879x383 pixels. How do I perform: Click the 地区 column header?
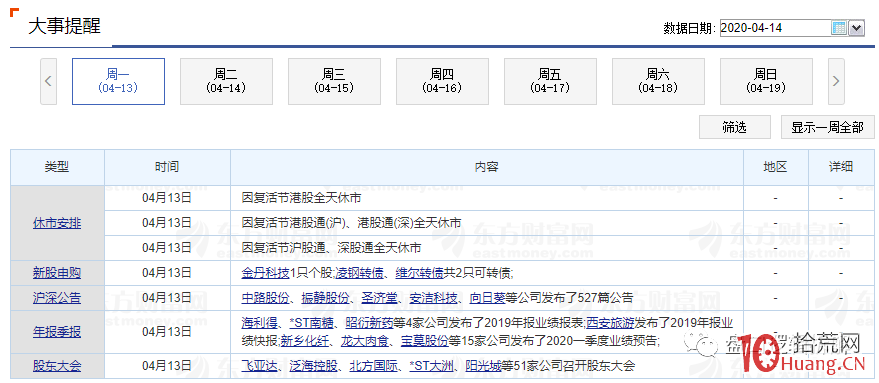775,167
